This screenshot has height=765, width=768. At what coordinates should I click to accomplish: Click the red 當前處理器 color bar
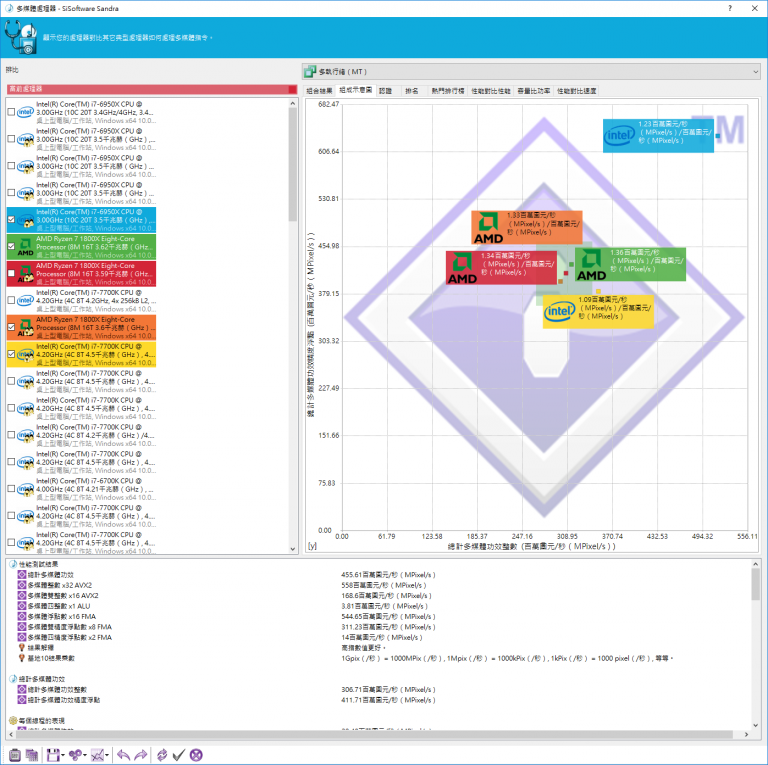point(152,89)
